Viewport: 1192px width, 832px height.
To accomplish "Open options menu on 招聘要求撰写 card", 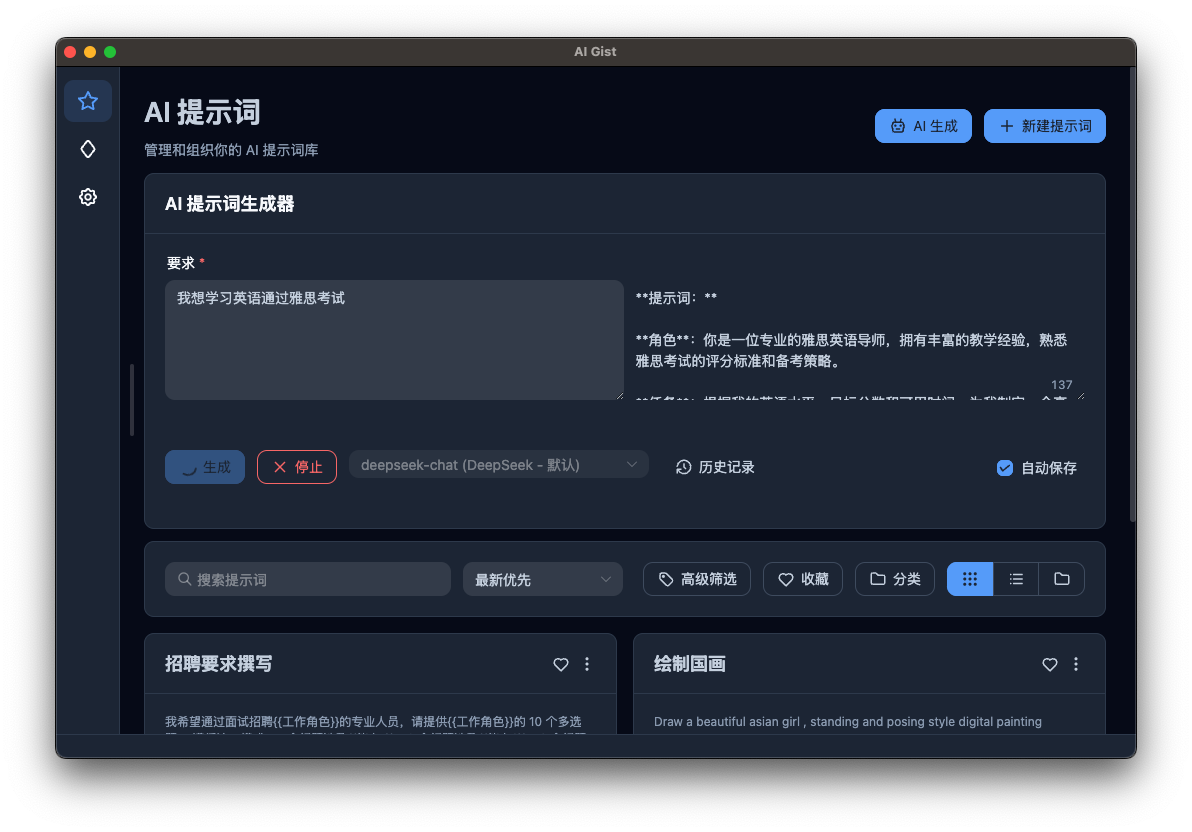I will coord(587,664).
